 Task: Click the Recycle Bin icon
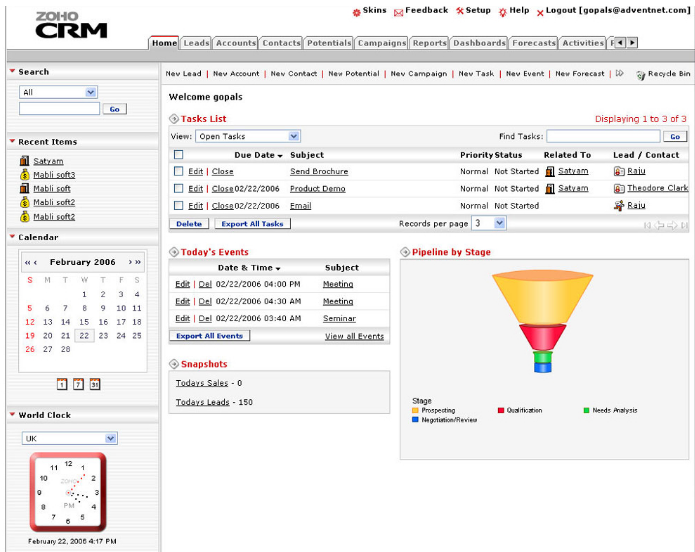tap(640, 74)
